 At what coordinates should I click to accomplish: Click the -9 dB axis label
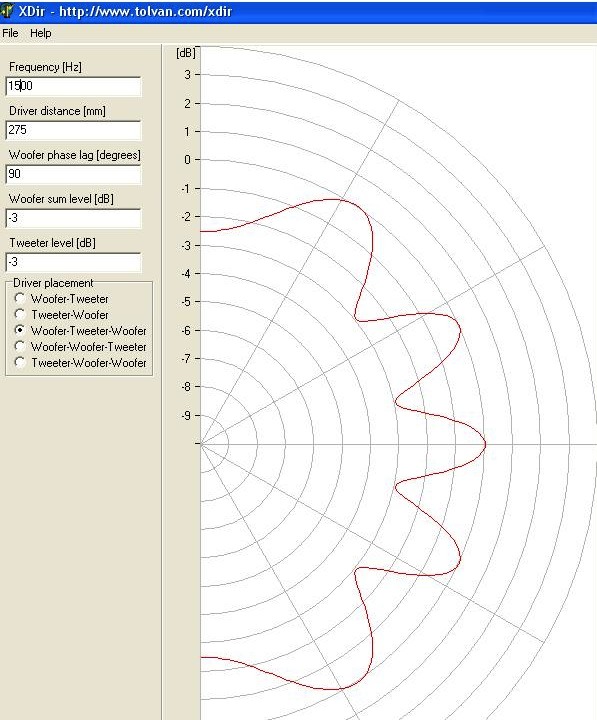coord(186,416)
